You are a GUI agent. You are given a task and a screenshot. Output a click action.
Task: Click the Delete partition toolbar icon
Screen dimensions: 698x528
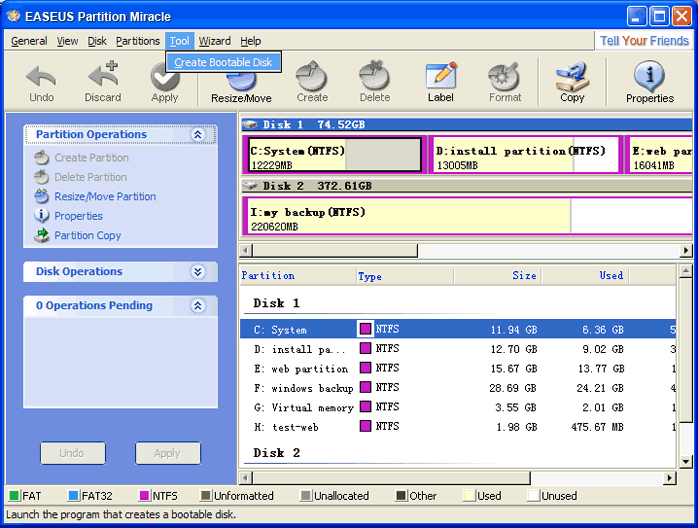[374, 76]
